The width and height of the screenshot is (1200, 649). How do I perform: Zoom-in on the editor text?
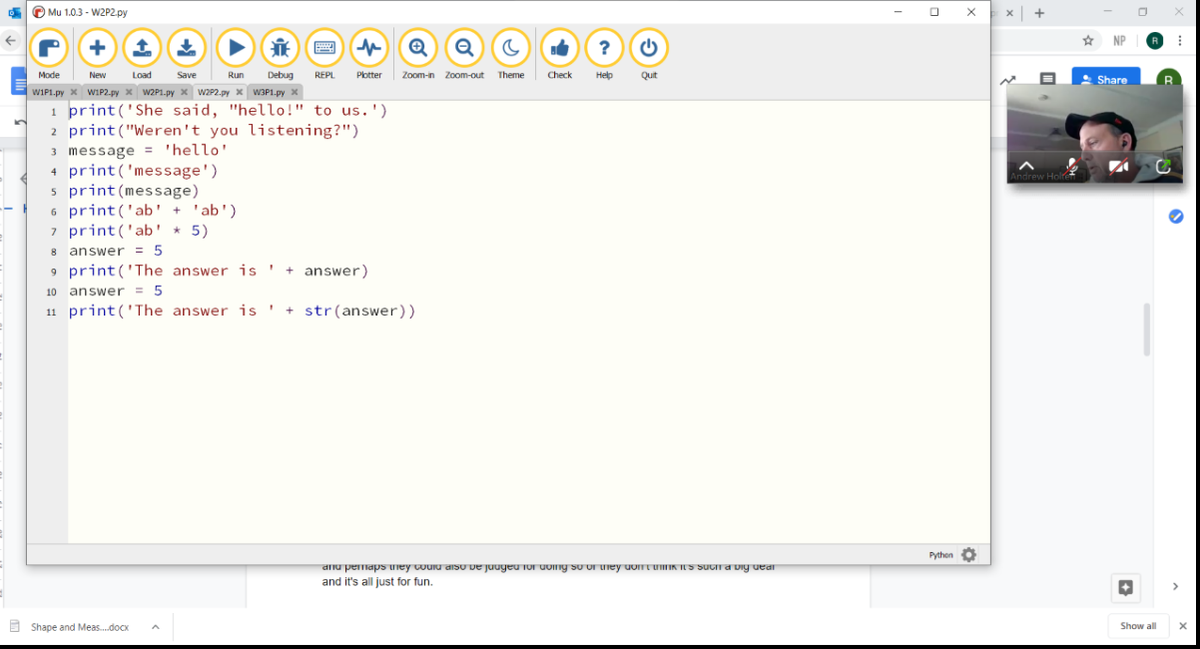418,48
